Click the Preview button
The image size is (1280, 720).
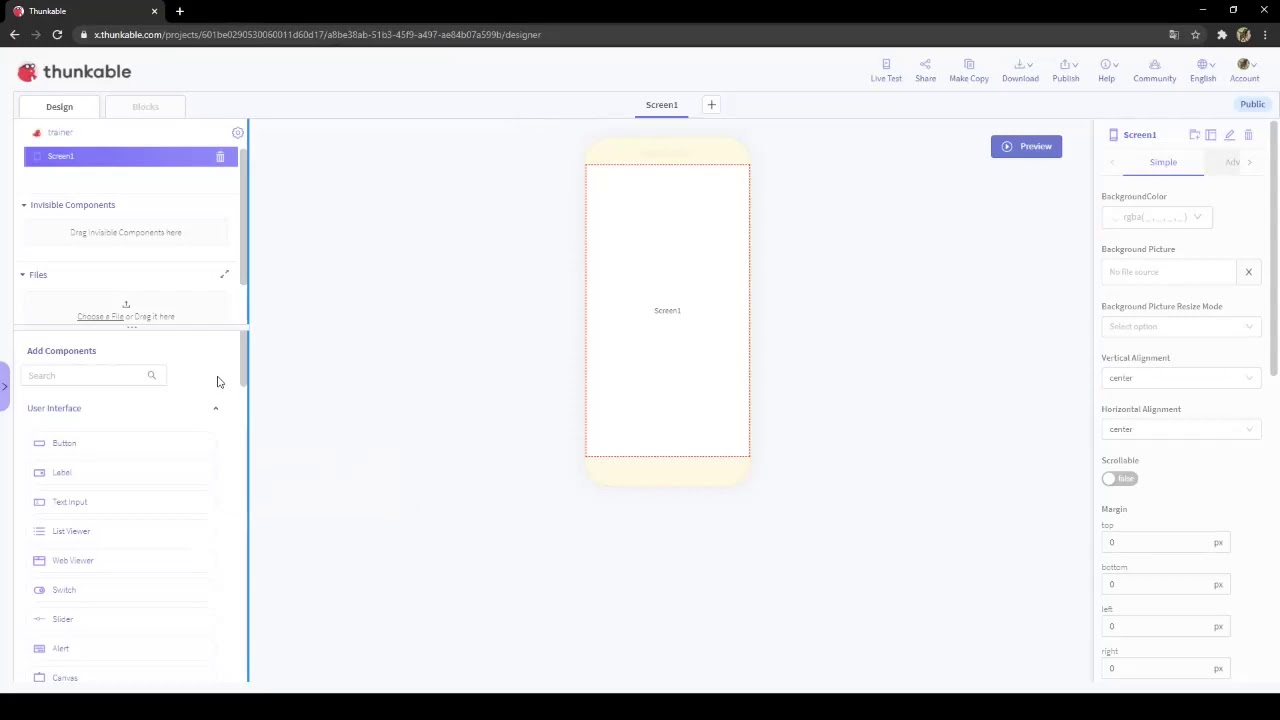[1026, 146]
